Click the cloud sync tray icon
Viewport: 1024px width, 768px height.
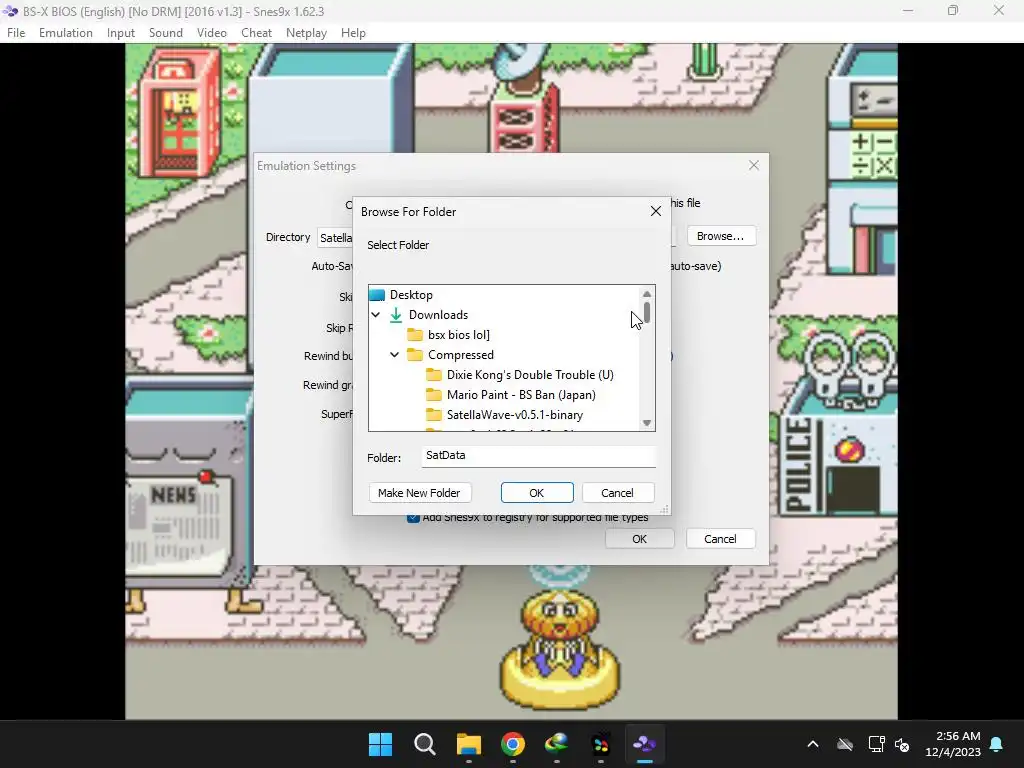[845, 744]
